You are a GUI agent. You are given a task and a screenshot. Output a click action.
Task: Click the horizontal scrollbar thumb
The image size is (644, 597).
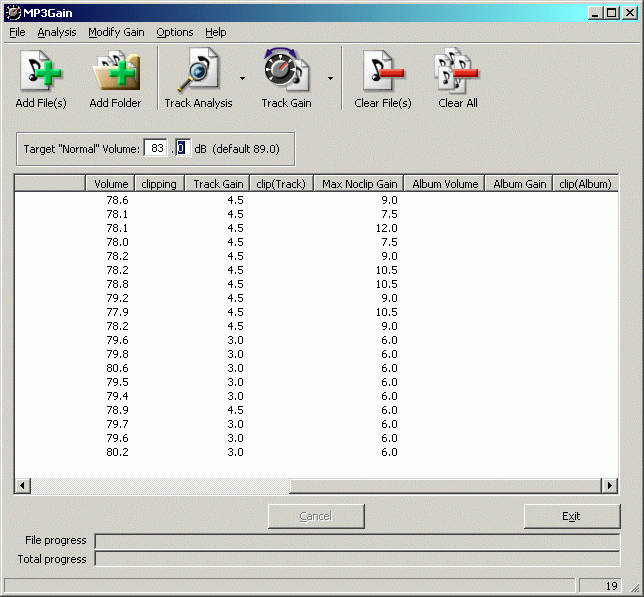click(x=445, y=485)
